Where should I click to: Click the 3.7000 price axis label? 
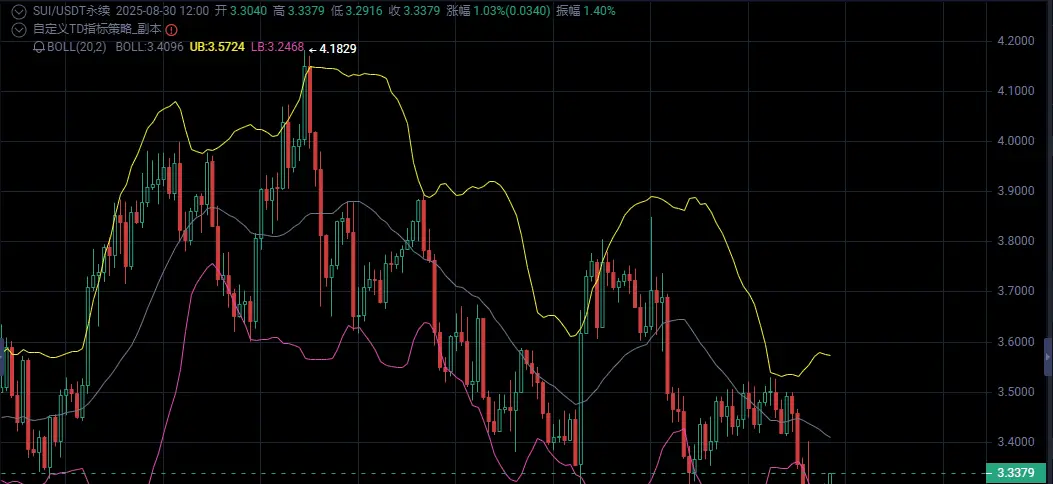tap(1015, 291)
